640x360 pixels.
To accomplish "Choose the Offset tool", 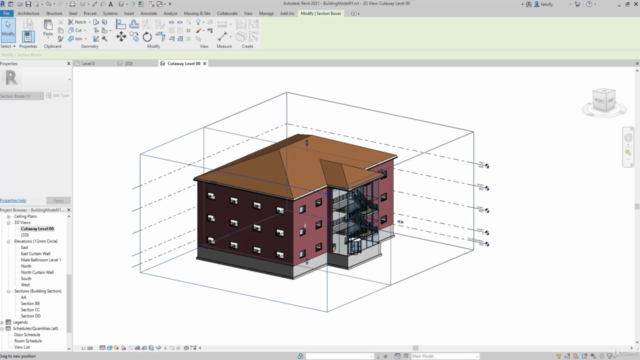I will coord(134,24).
